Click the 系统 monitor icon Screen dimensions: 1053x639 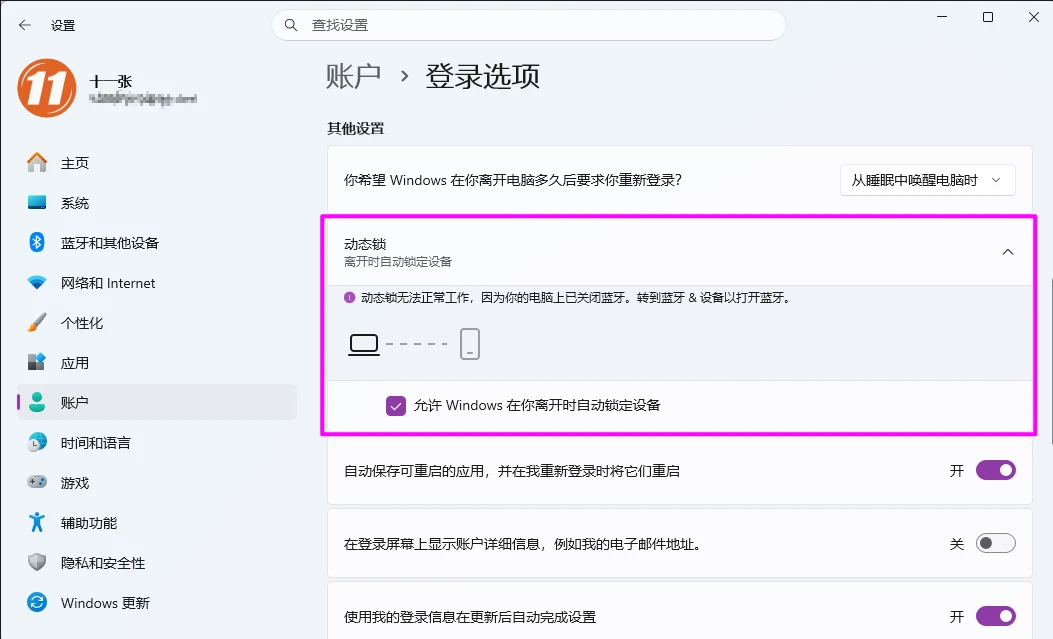(x=37, y=203)
